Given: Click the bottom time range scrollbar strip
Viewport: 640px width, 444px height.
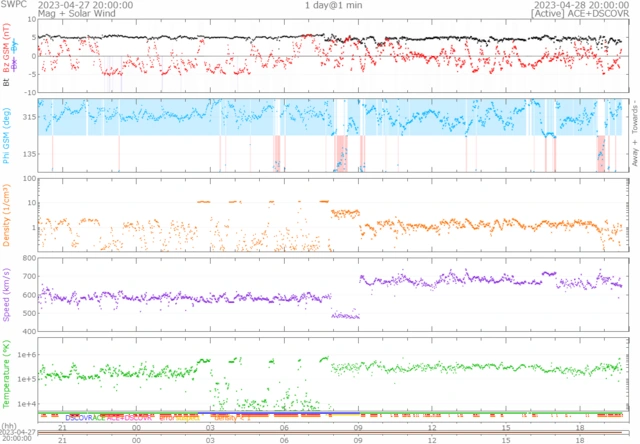Looking at the screenshot, I should coord(330,433).
